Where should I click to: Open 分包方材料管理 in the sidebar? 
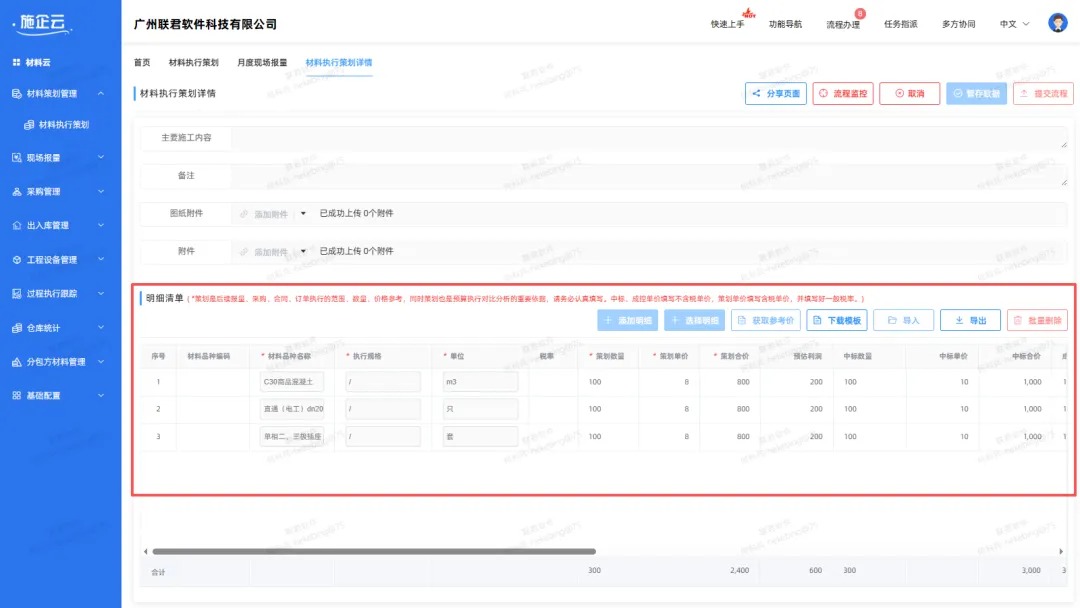pyautogui.click(x=15, y=361)
